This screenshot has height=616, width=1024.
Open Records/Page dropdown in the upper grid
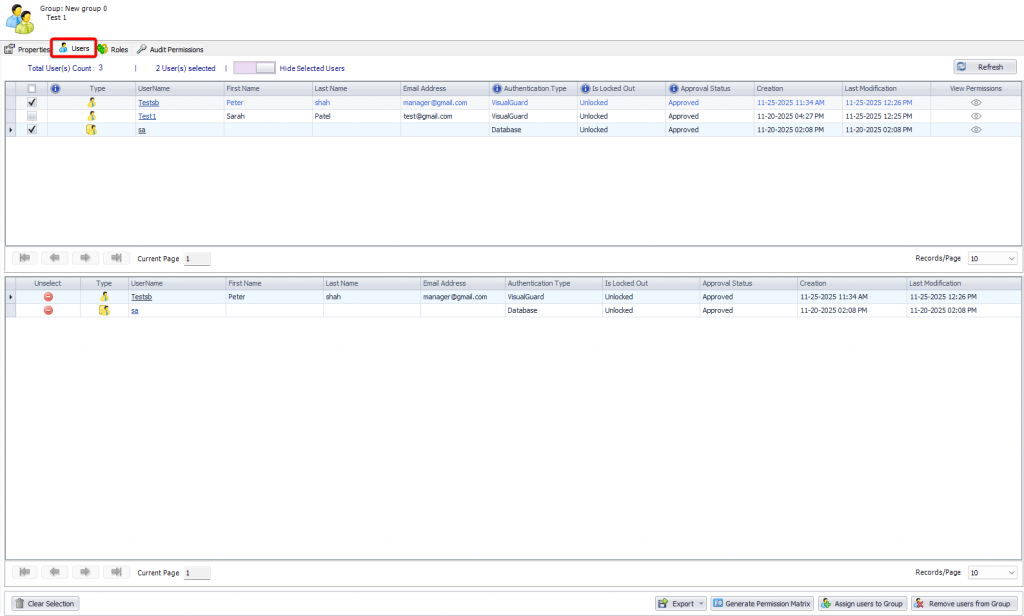[992, 258]
